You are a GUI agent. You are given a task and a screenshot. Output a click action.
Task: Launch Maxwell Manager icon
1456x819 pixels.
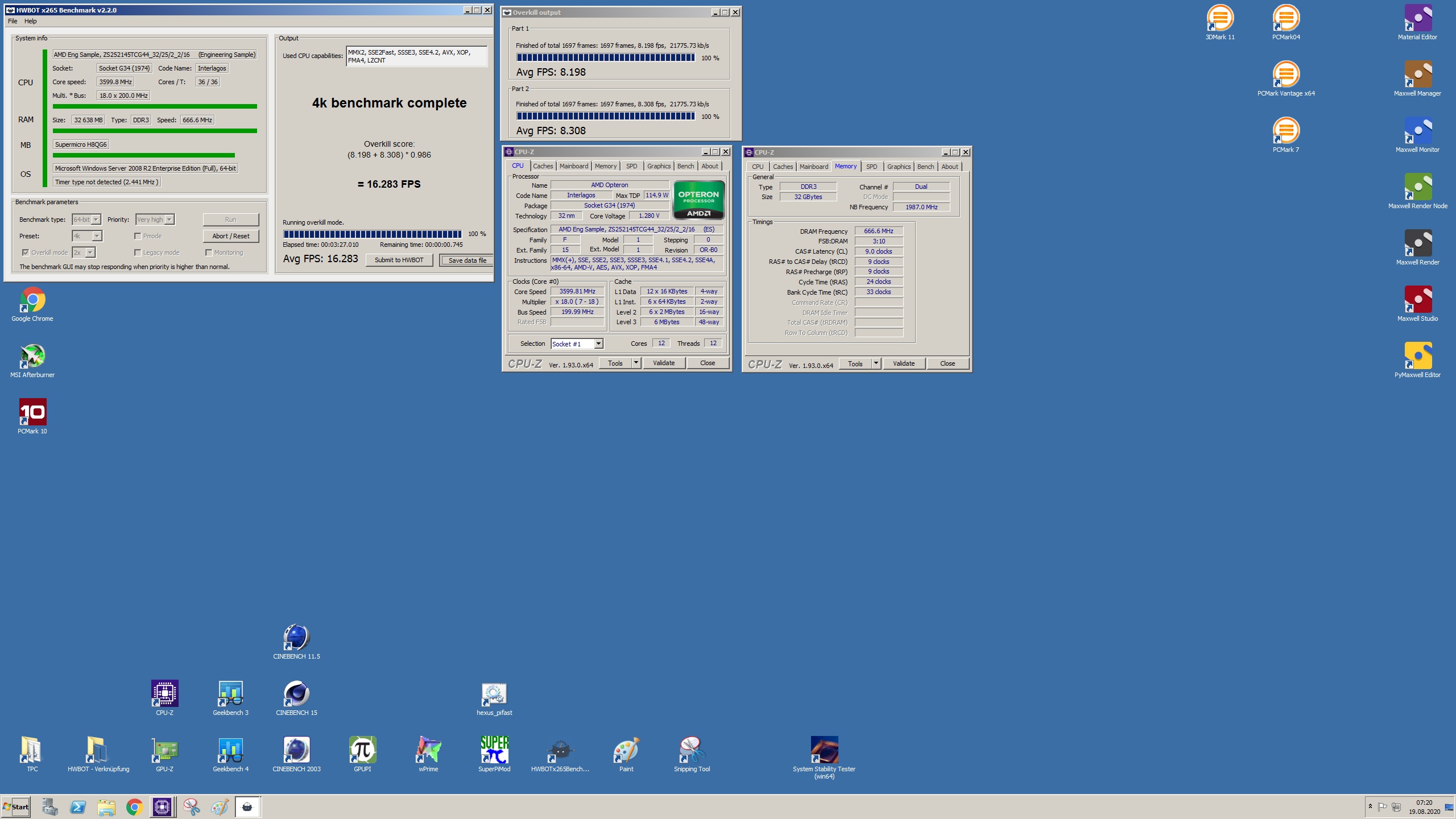pyautogui.click(x=1417, y=79)
